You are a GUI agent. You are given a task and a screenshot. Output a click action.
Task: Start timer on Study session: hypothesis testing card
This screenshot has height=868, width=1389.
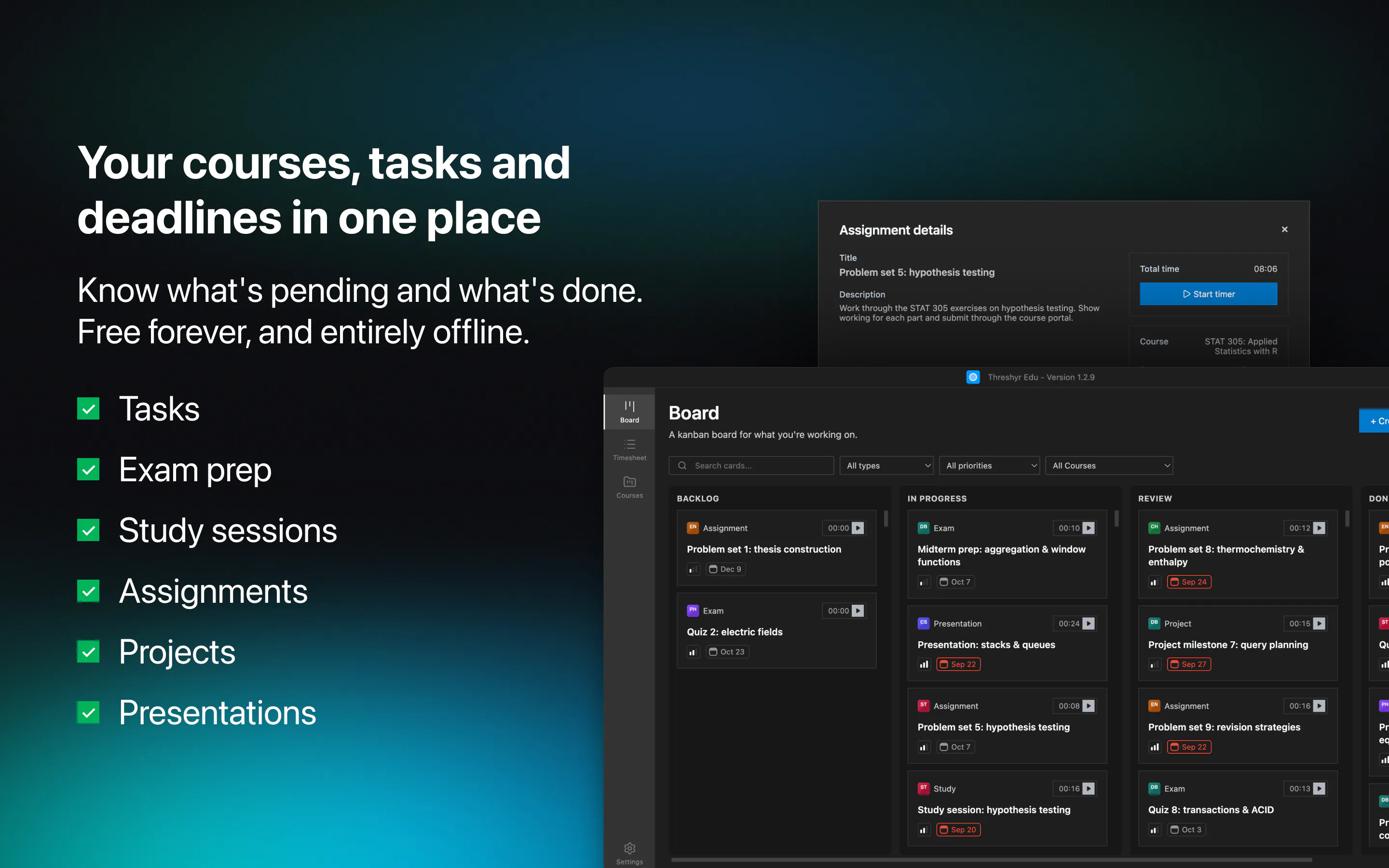pyautogui.click(x=1088, y=789)
